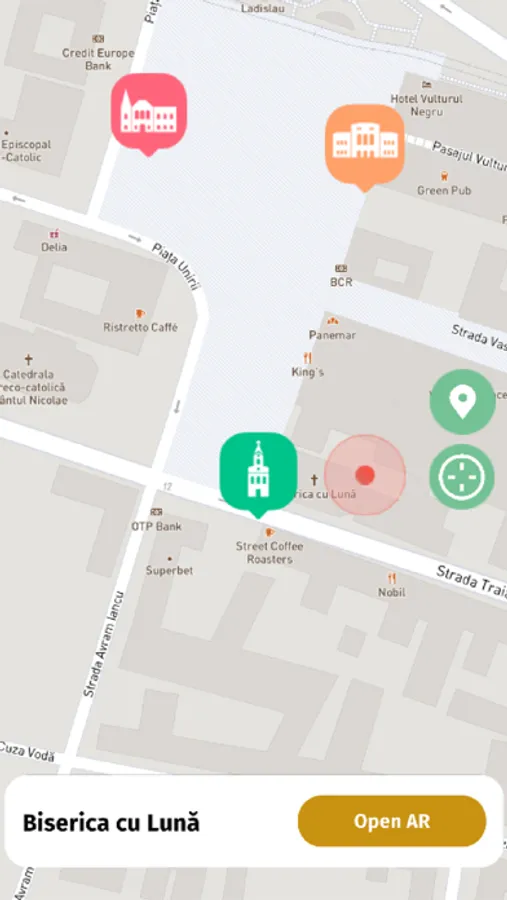
Task: Tap the Delia shop icon
Action: pos(54,234)
